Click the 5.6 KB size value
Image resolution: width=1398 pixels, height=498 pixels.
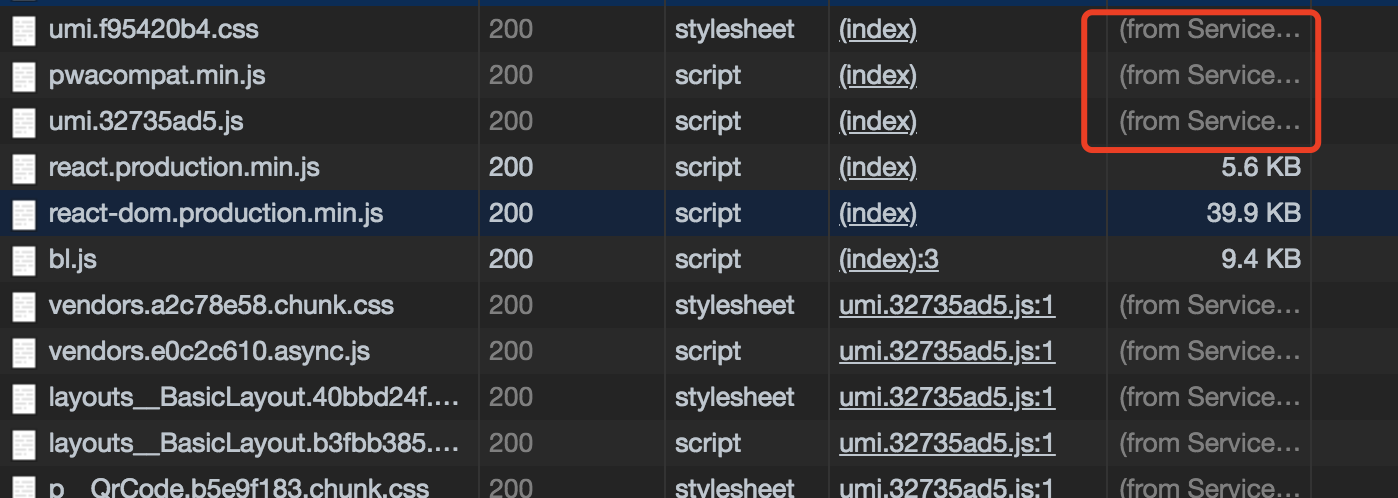click(x=1261, y=168)
